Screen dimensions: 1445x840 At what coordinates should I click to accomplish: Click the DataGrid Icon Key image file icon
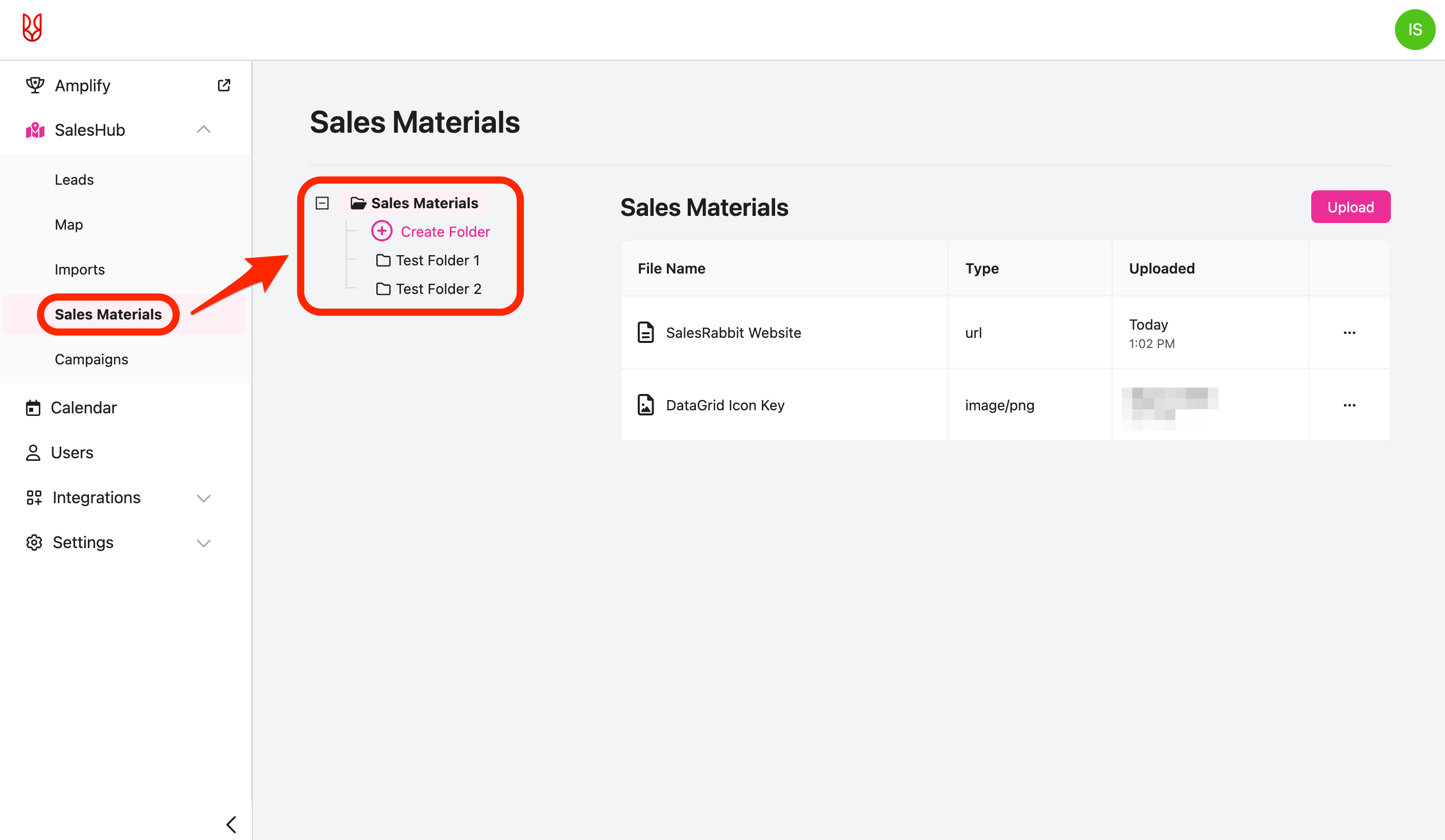click(x=646, y=405)
